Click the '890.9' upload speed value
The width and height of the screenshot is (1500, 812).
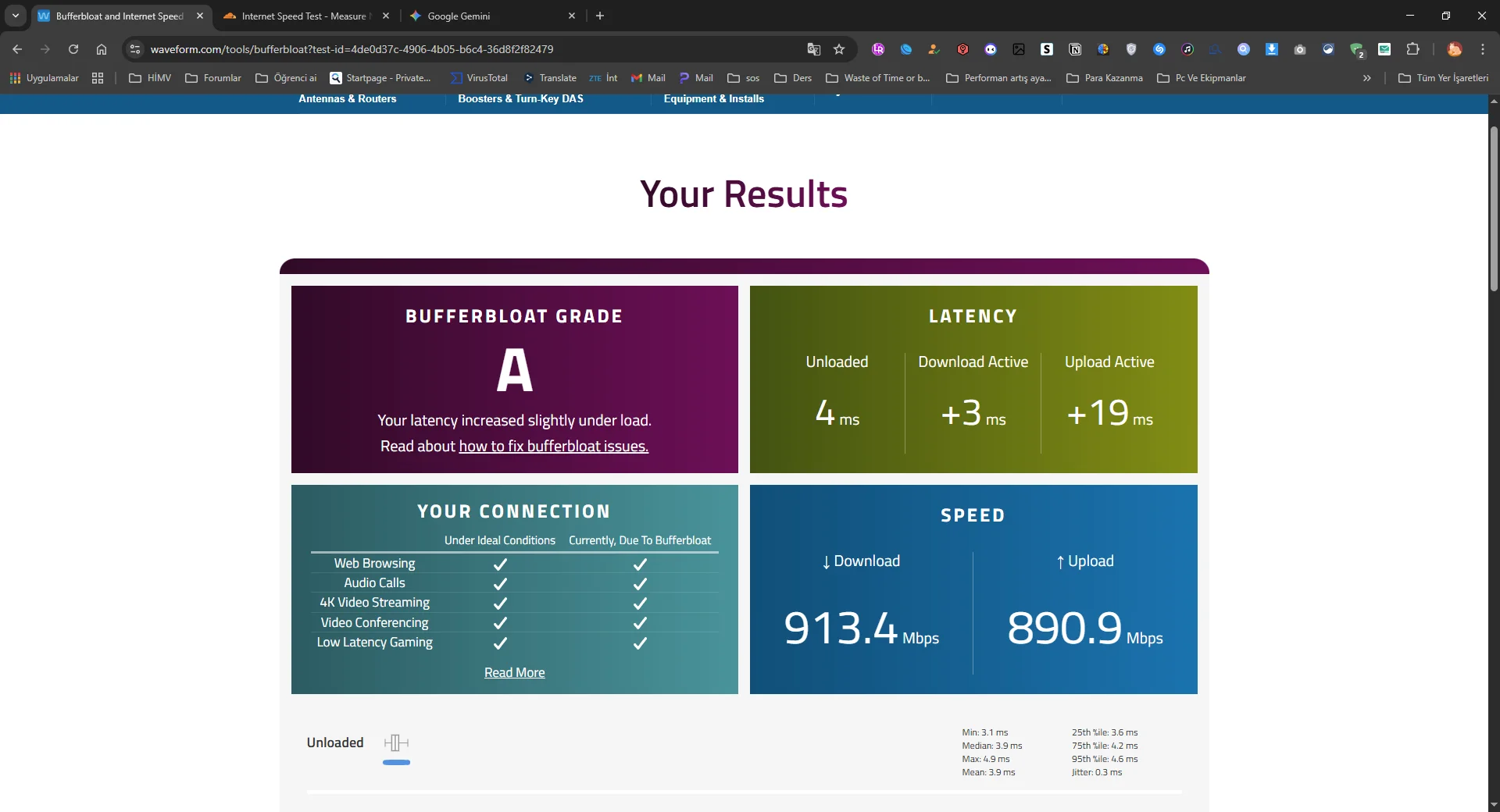pos(1065,628)
